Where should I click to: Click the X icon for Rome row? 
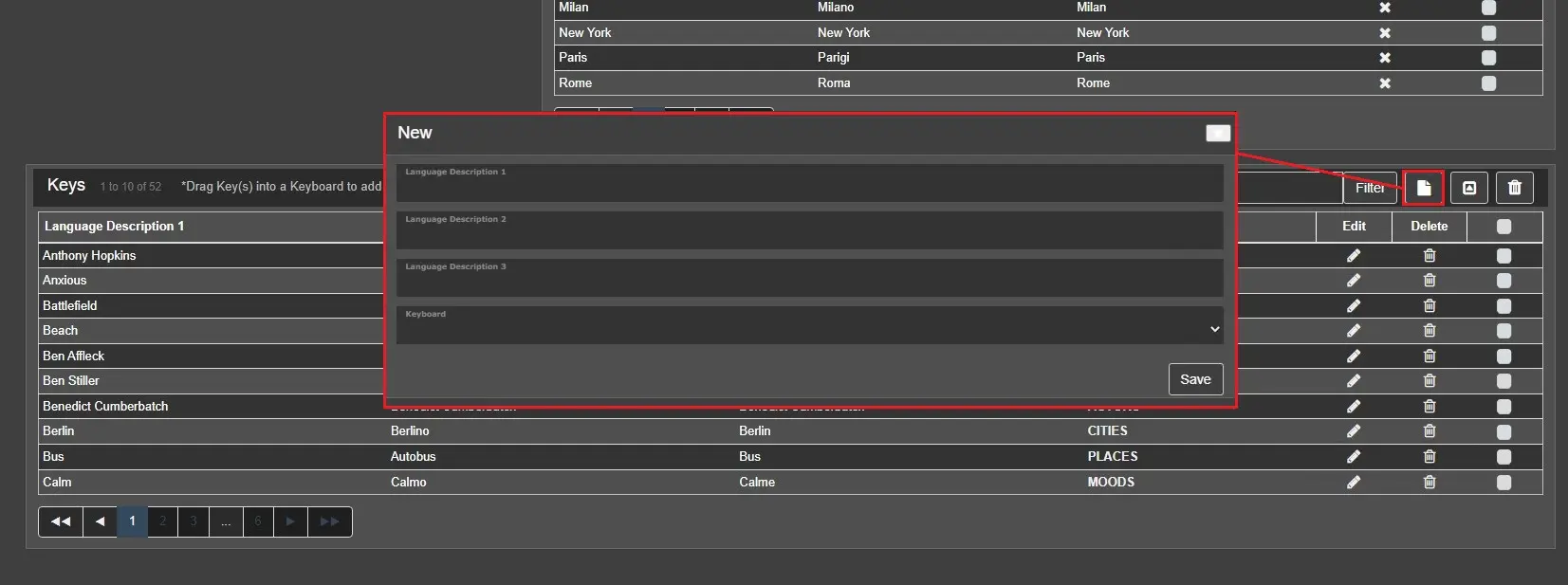click(1385, 83)
